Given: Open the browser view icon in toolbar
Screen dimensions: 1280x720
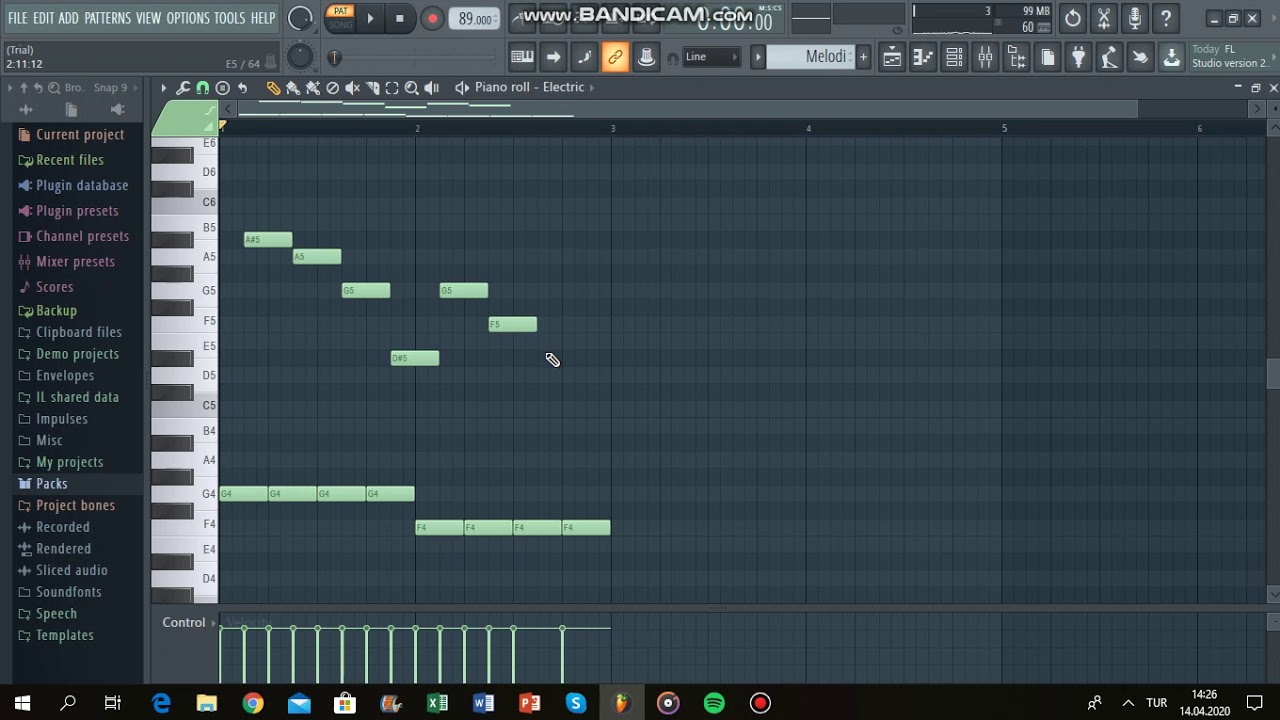Looking at the screenshot, I should [1016, 57].
